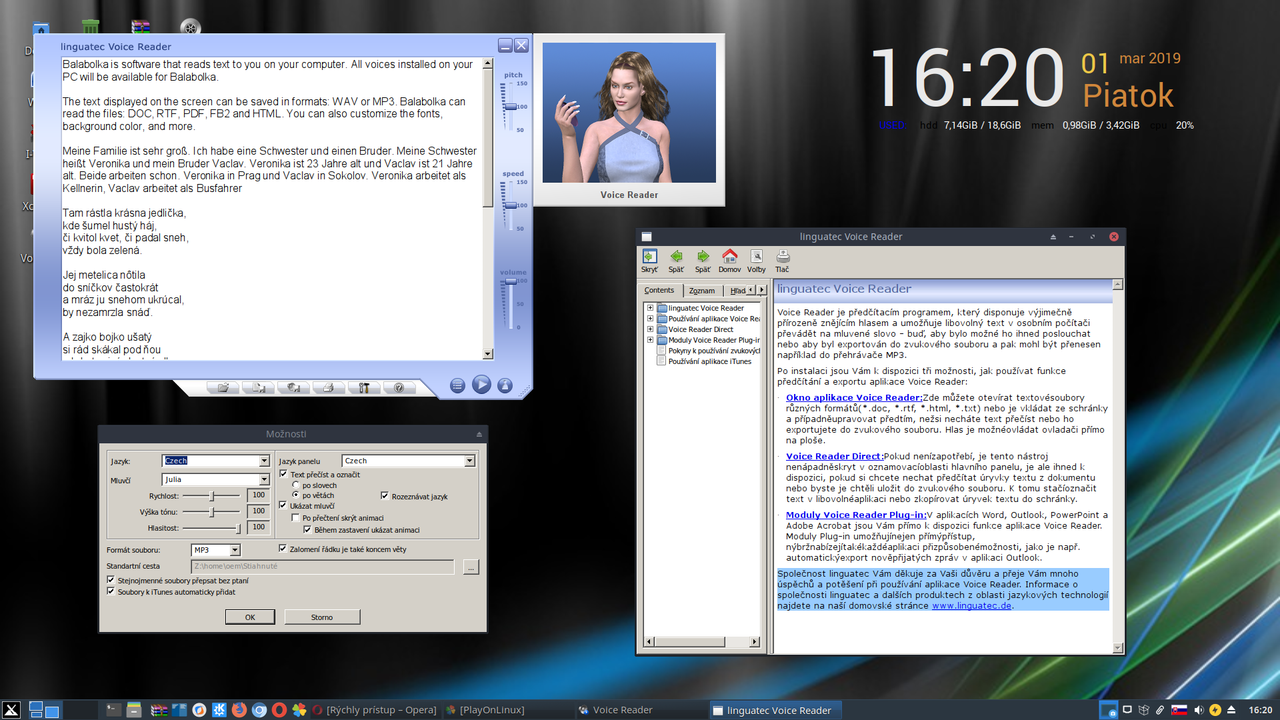Image resolution: width=1280 pixels, height=720 pixels.
Task: Click the round menu list button in Voice Reader
Action: click(x=457, y=386)
